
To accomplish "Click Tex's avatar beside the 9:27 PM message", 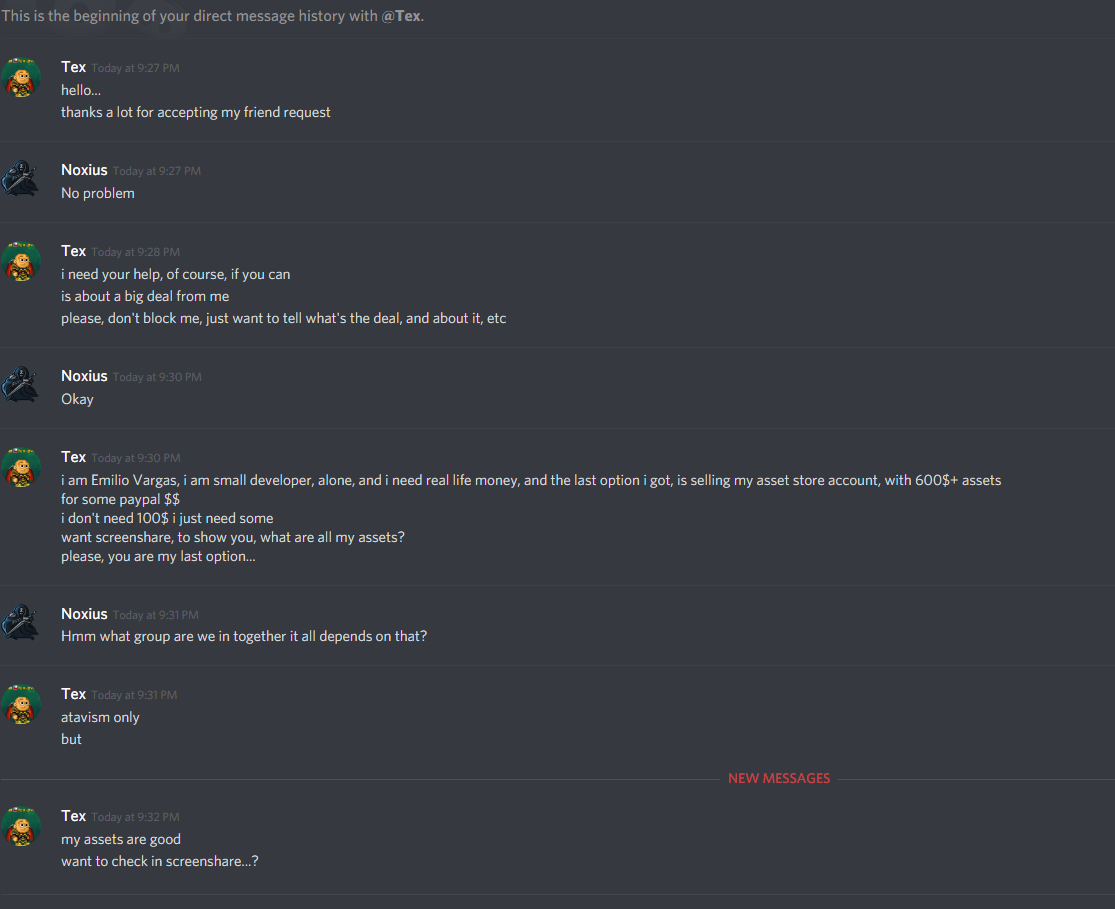I will (21, 78).
